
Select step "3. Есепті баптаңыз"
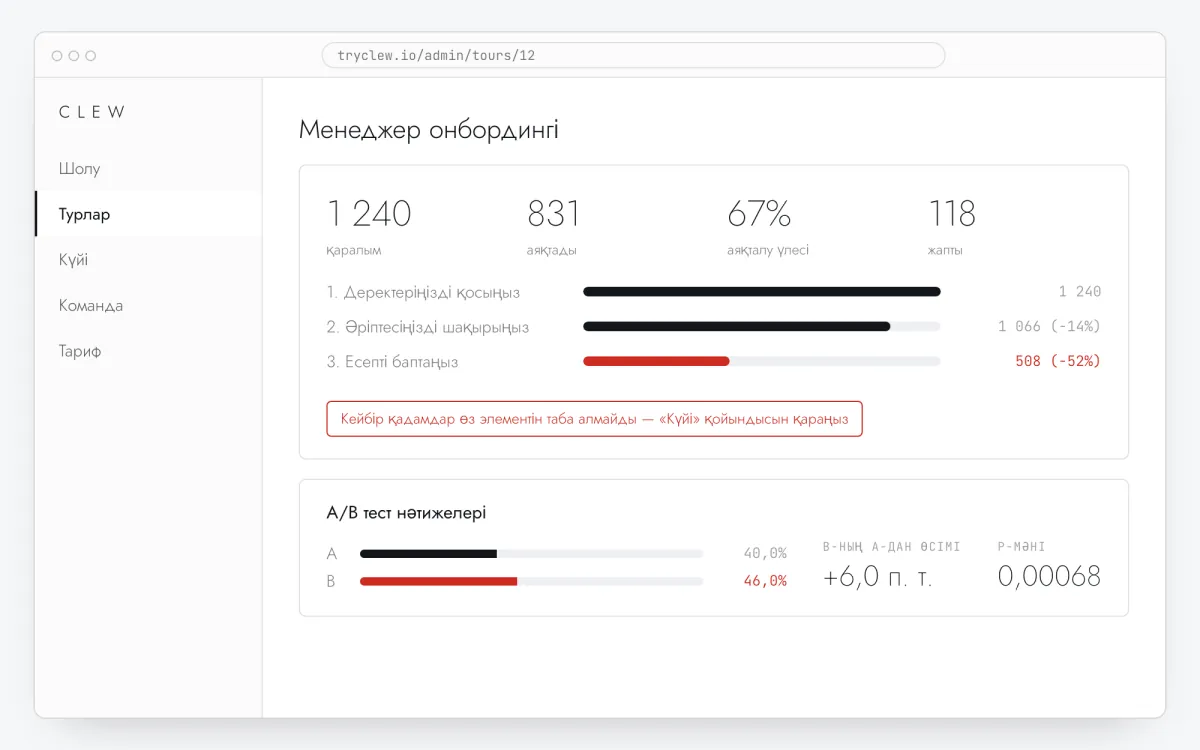tap(392, 361)
